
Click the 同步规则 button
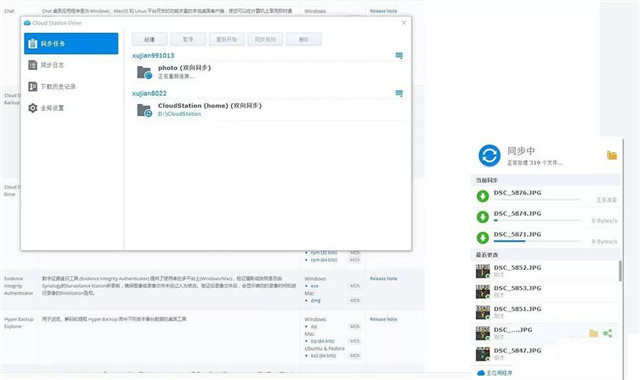265,40
